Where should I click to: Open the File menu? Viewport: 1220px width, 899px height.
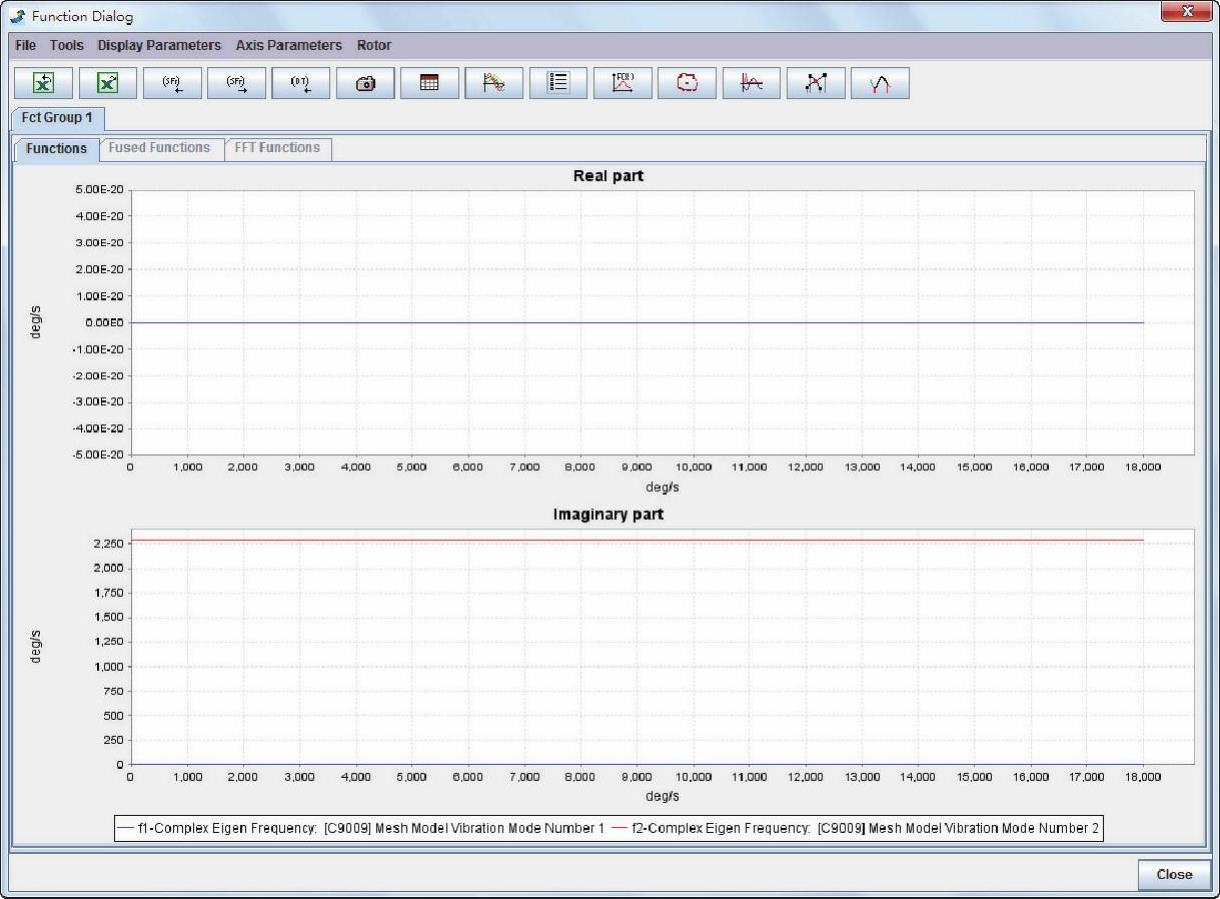[x=26, y=45]
